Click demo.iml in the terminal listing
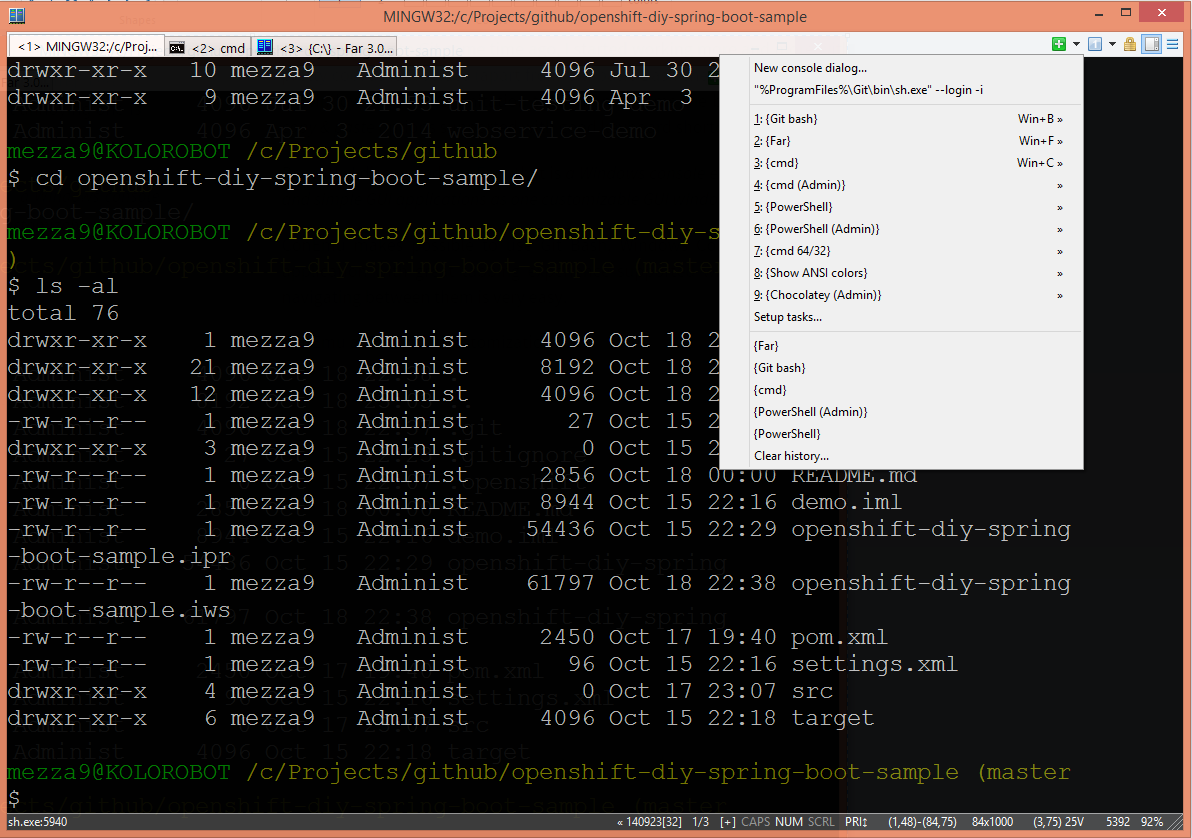Viewport: 1192px width, 838px height. (x=846, y=502)
